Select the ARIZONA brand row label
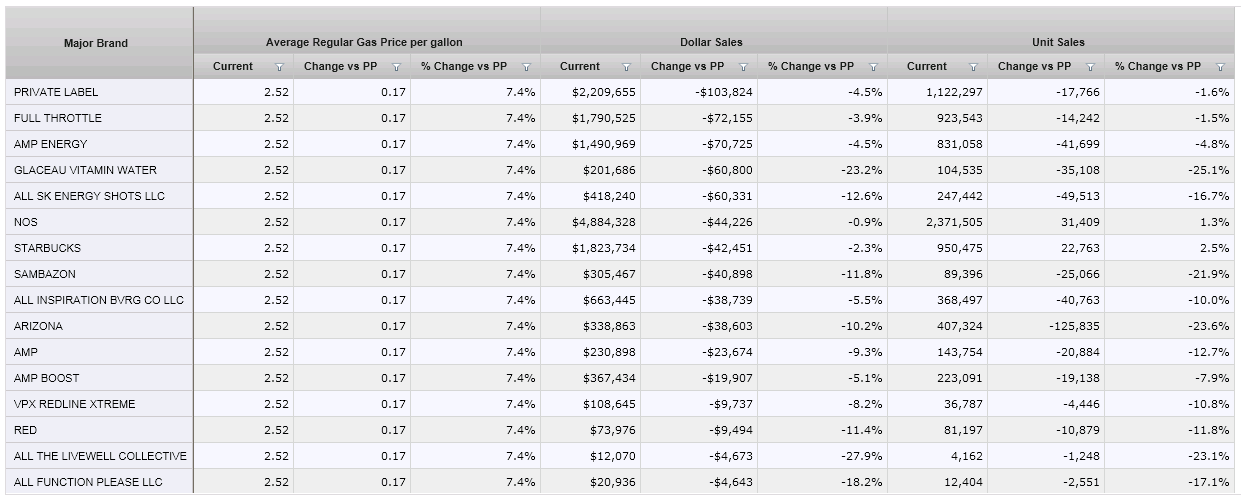This screenshot has width=1241, height=497. point(39,326)
